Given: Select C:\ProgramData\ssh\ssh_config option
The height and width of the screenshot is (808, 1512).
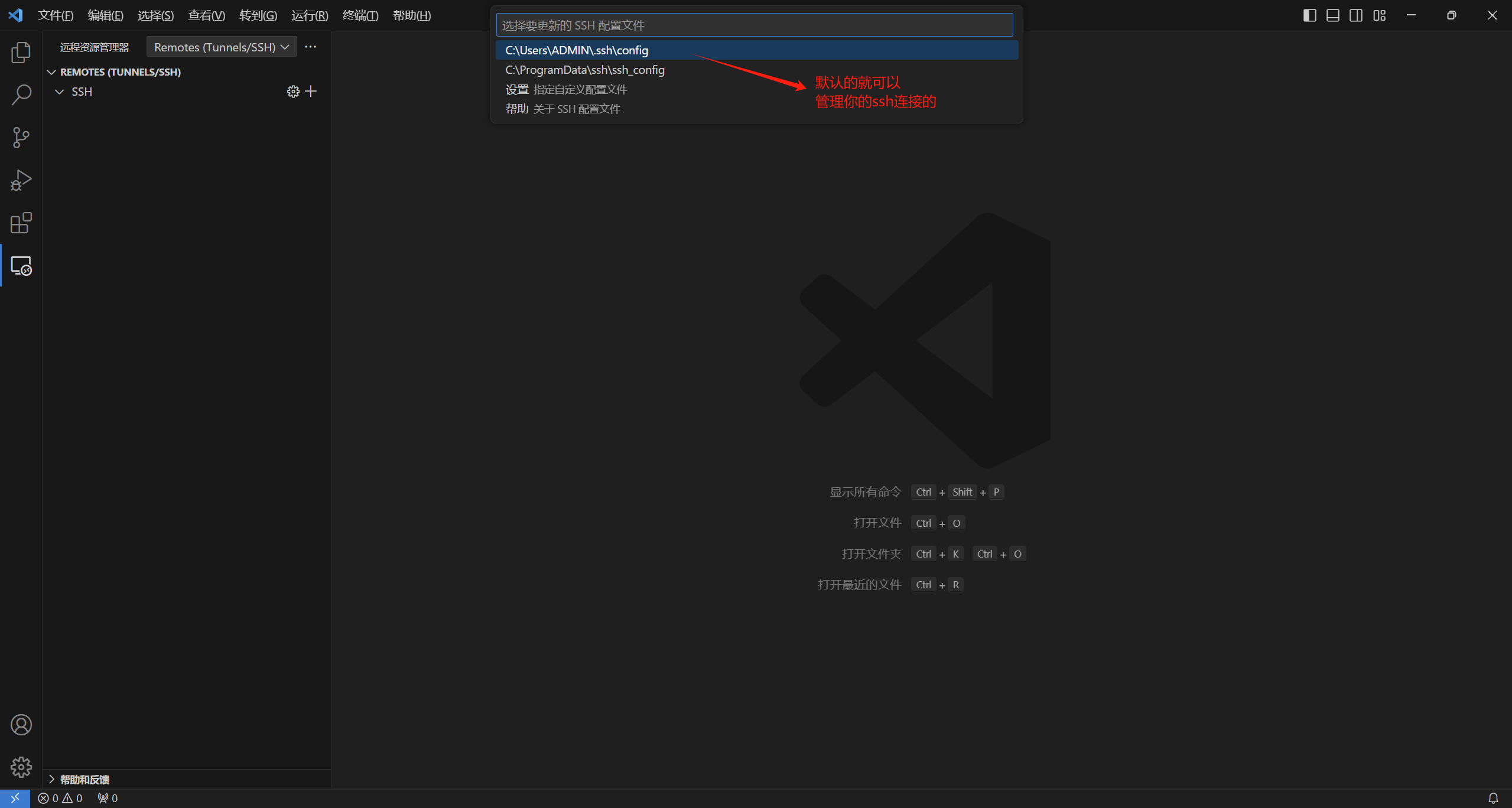Looking at the screenshot, I should click(x=585, y=70).
